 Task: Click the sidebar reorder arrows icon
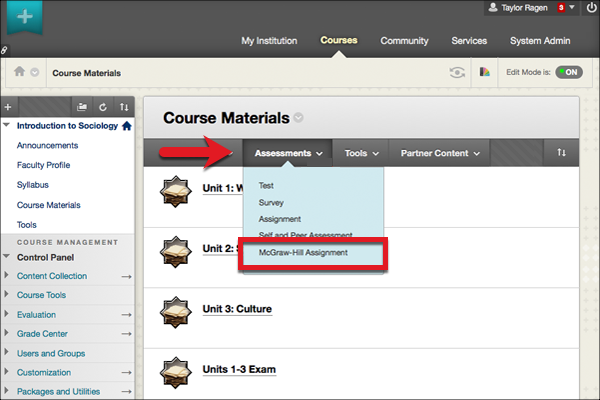coord(124,106)
